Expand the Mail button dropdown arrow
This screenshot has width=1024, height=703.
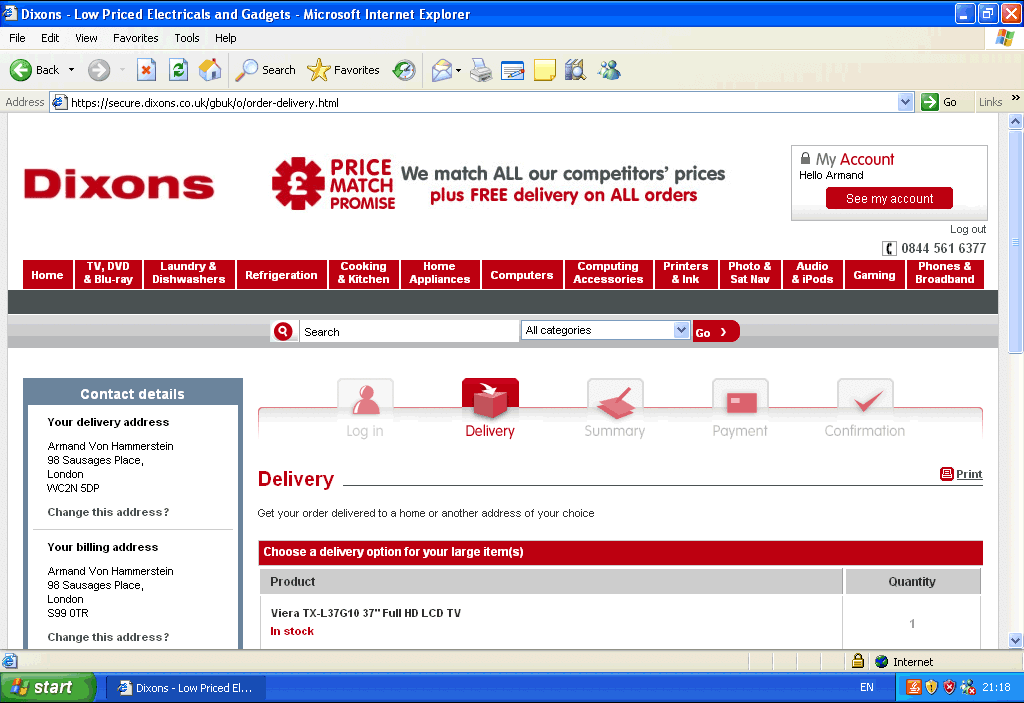458,70
